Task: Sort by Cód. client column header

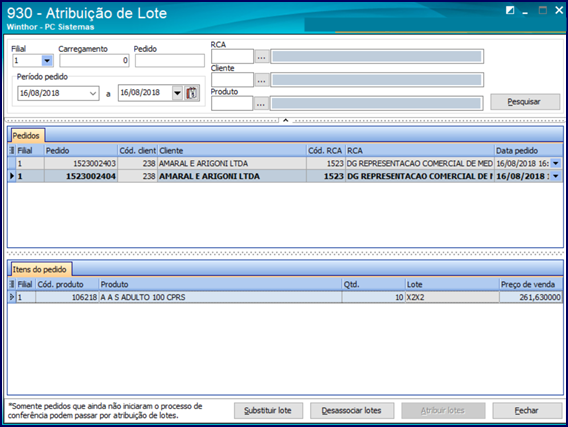Action: (138, 150)
